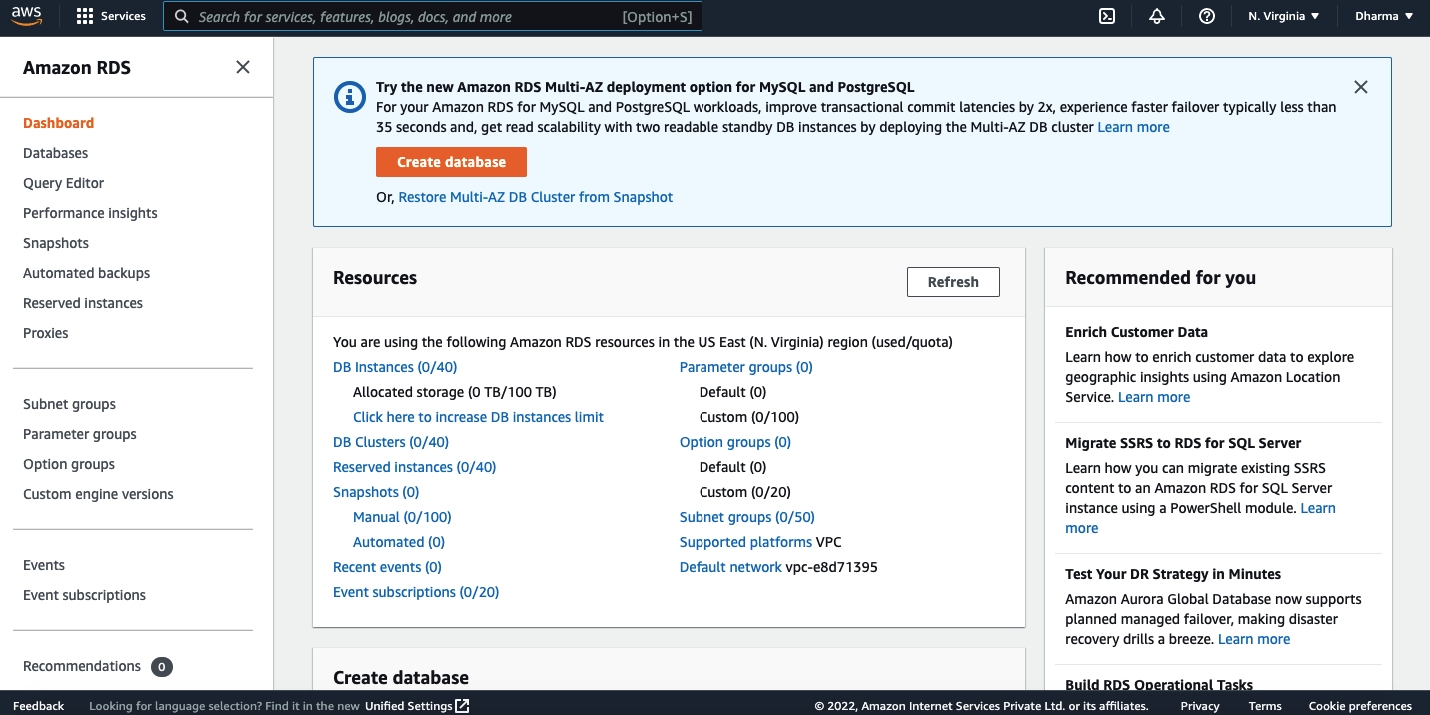Open Reserved instances (0/40) resource link
1430x715 pixels.
[414, 467]
